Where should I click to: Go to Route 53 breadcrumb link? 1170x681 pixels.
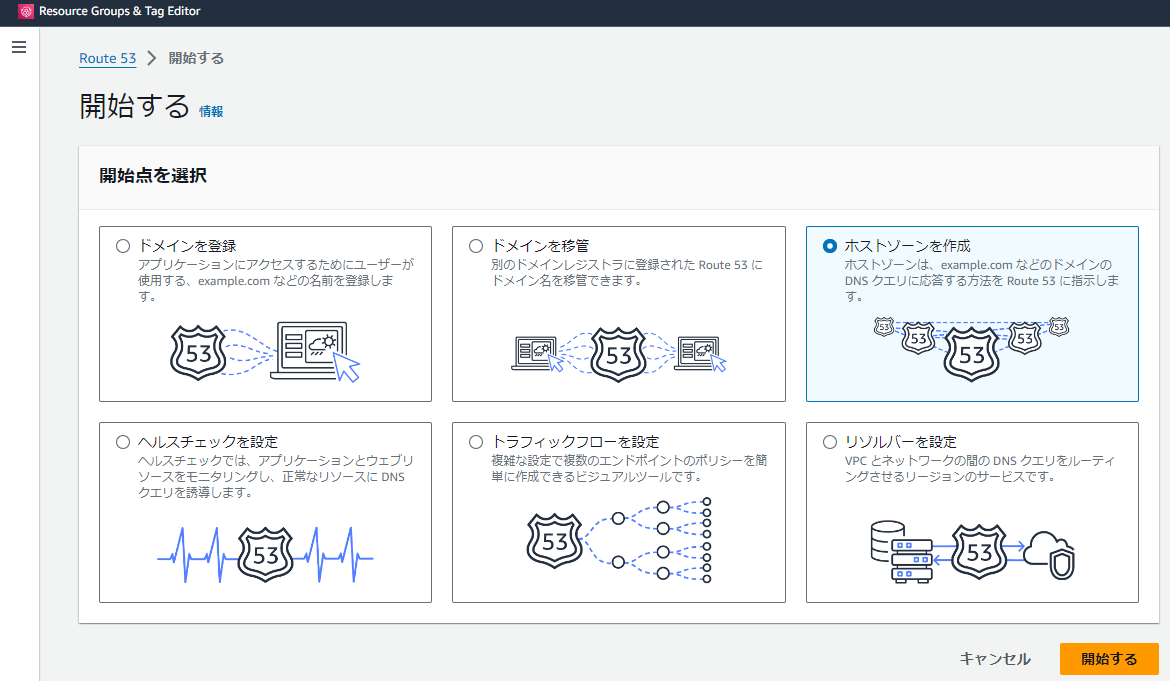[x=107, y=58]
